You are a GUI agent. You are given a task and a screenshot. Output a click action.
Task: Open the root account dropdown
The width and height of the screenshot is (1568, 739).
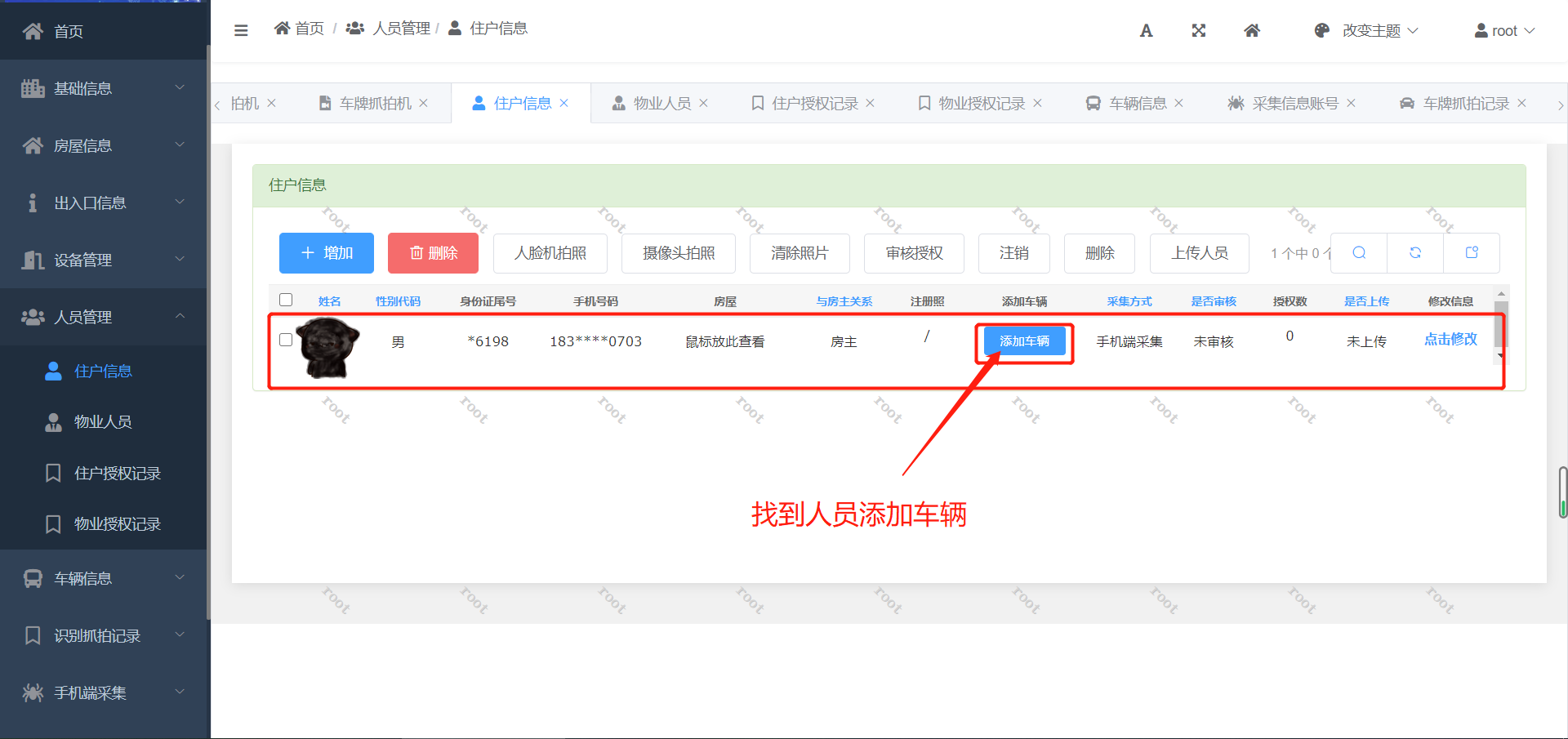(x=1503, y=30)
